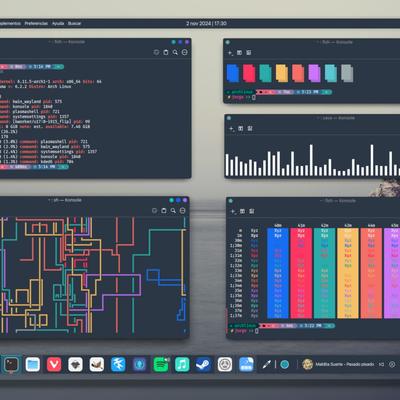The width and height of the screenshot is (400, 400).
Task: Add new tab in bottom-right color-table Konsole
Action: pyautogui.click(x=233, y=211)
